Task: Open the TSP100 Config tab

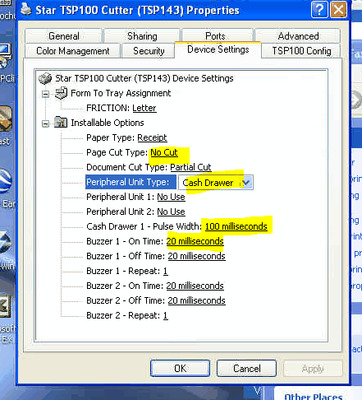Action: coord(301,51)
